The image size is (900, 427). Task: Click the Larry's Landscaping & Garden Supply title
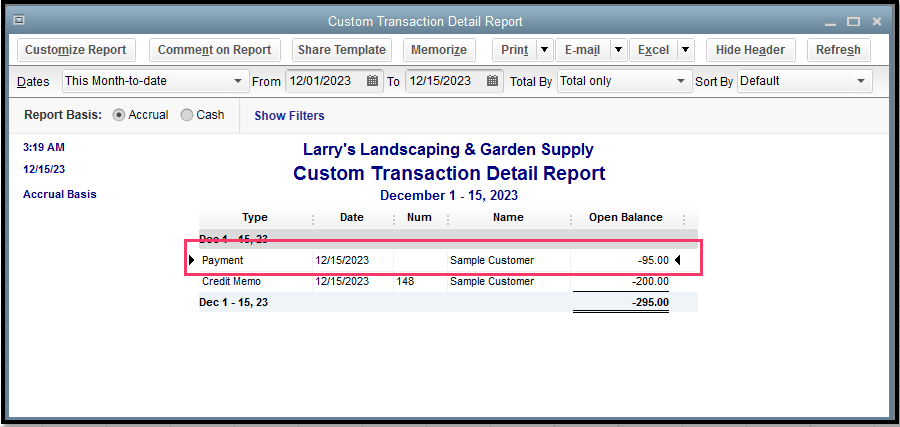pos(448,150)
